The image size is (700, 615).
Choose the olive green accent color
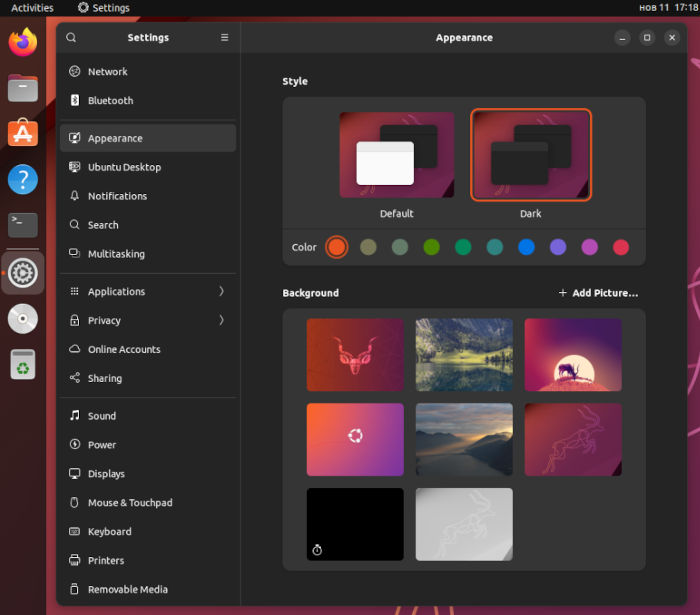(432, 247)
